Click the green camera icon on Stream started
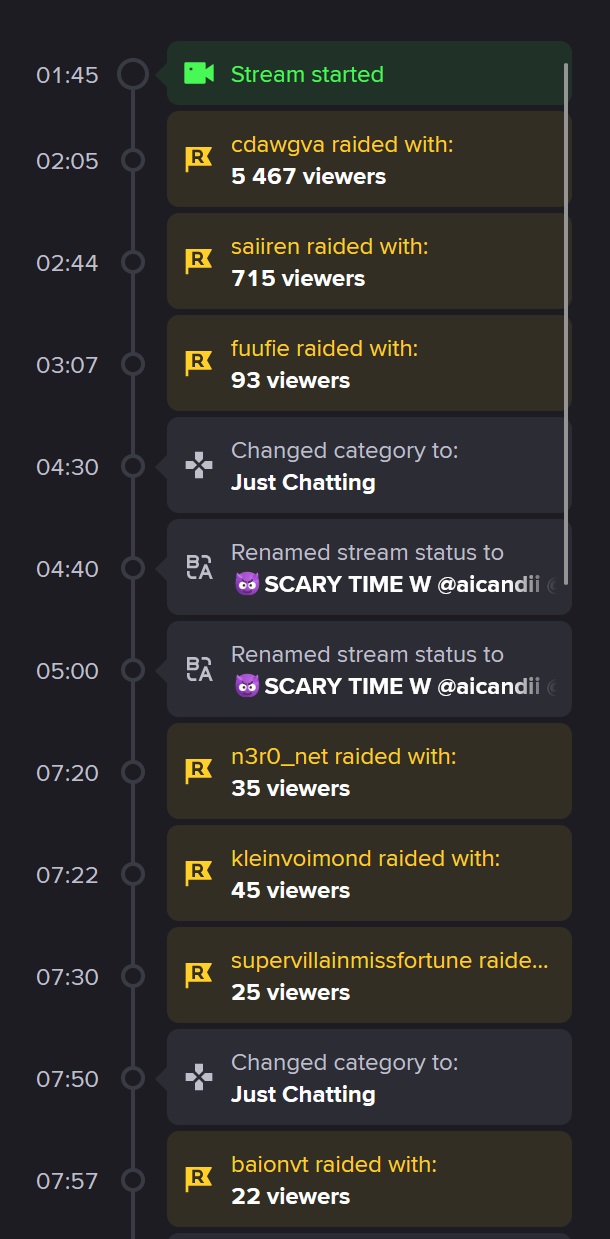This screenshot has width=610, height=1239. (x=199, y=73)
